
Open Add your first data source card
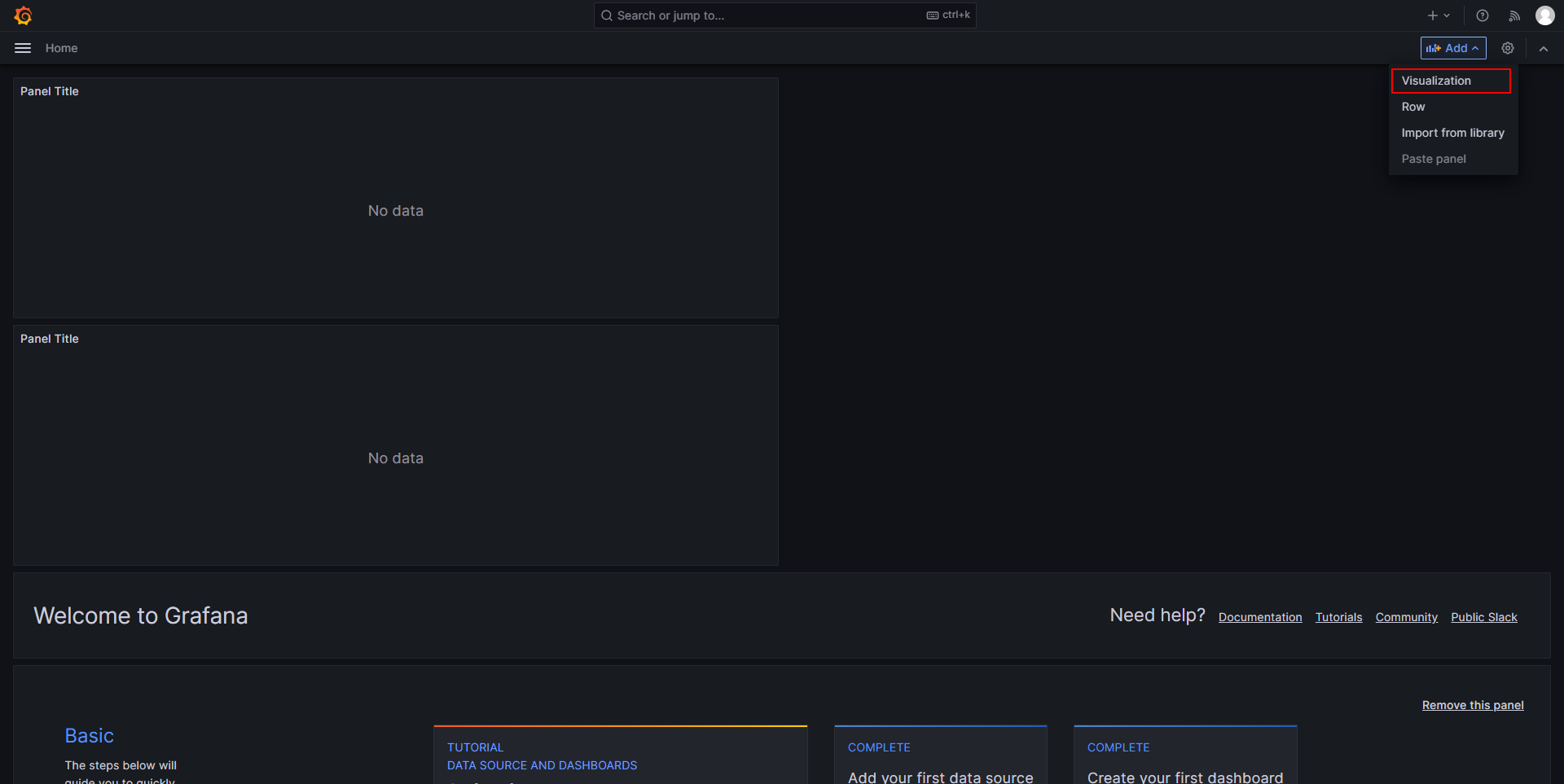click(x=941, y=755)
